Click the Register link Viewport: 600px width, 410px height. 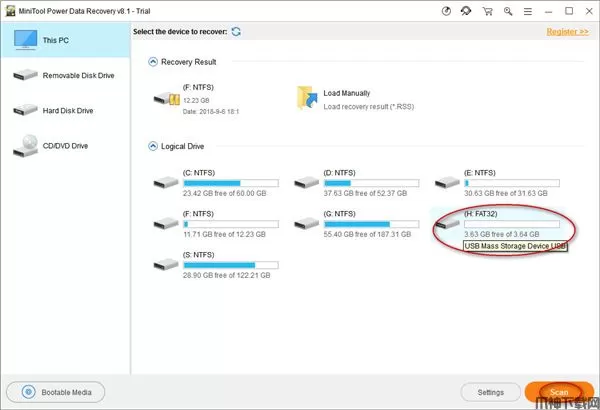click(x=566, y=32)
